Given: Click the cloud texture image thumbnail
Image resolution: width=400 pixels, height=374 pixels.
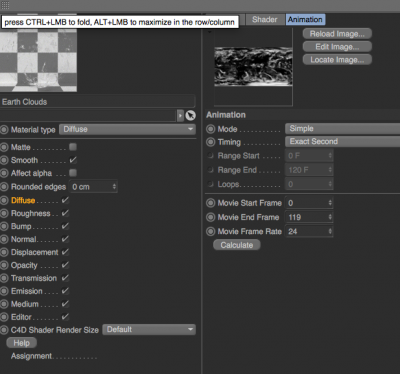Looking at the screenshot, I should [253, 66].
